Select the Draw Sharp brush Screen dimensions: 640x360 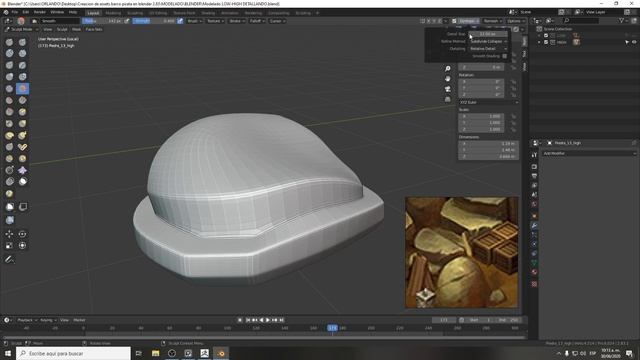click(22, 42)
